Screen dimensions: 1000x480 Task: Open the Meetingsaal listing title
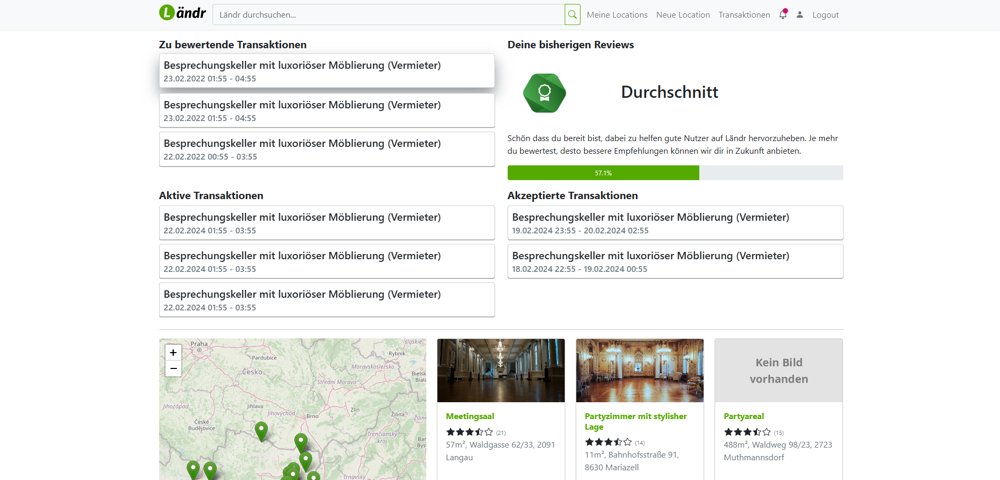tap(470, 416)
